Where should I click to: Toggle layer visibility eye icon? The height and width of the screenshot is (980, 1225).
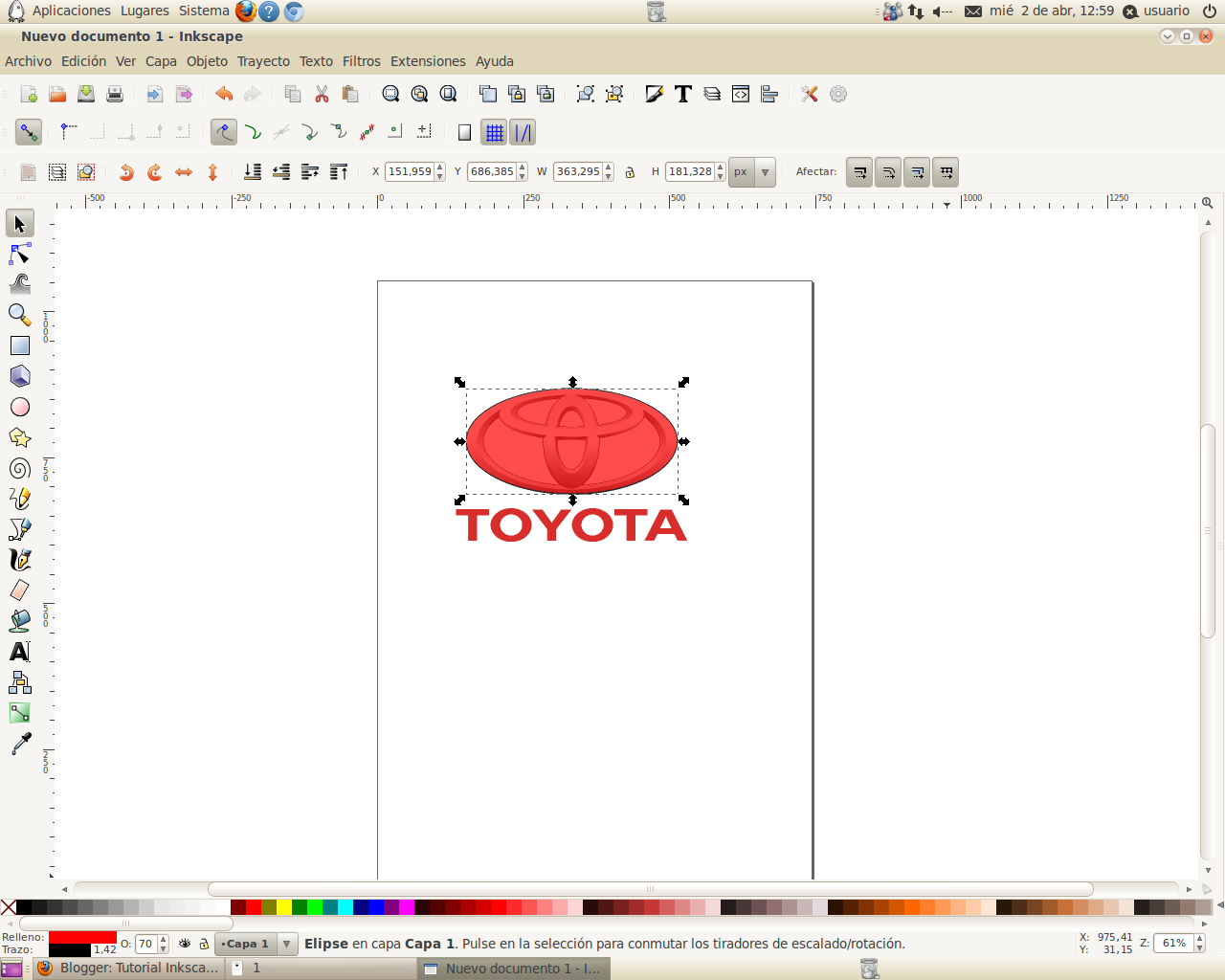coord(185,944)
